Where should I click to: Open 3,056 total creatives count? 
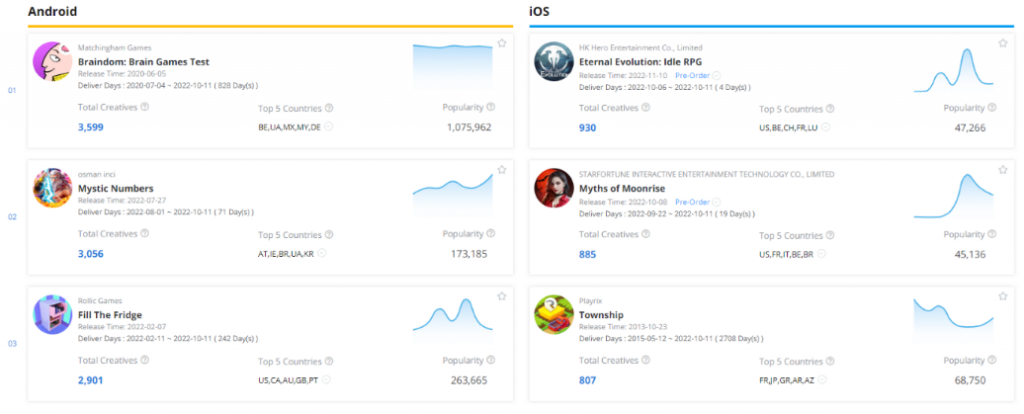[91, 254]
